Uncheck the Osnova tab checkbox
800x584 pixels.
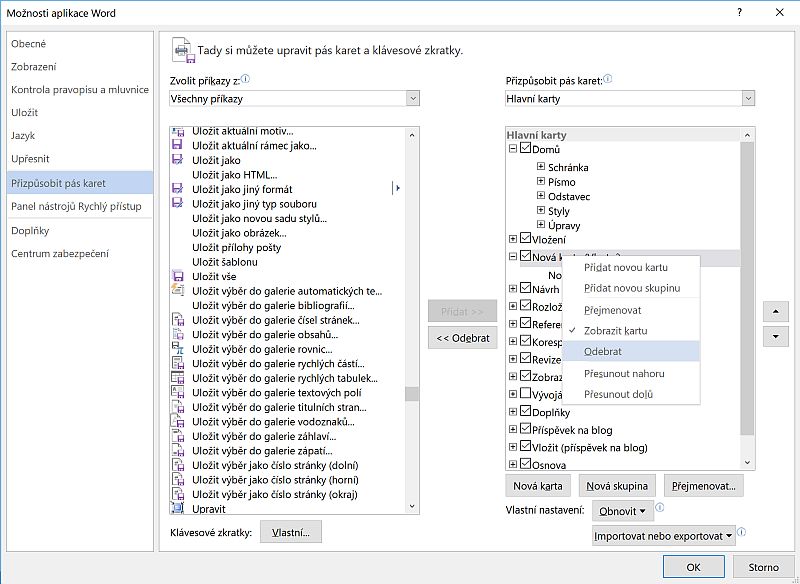click(x=526, y=464)
